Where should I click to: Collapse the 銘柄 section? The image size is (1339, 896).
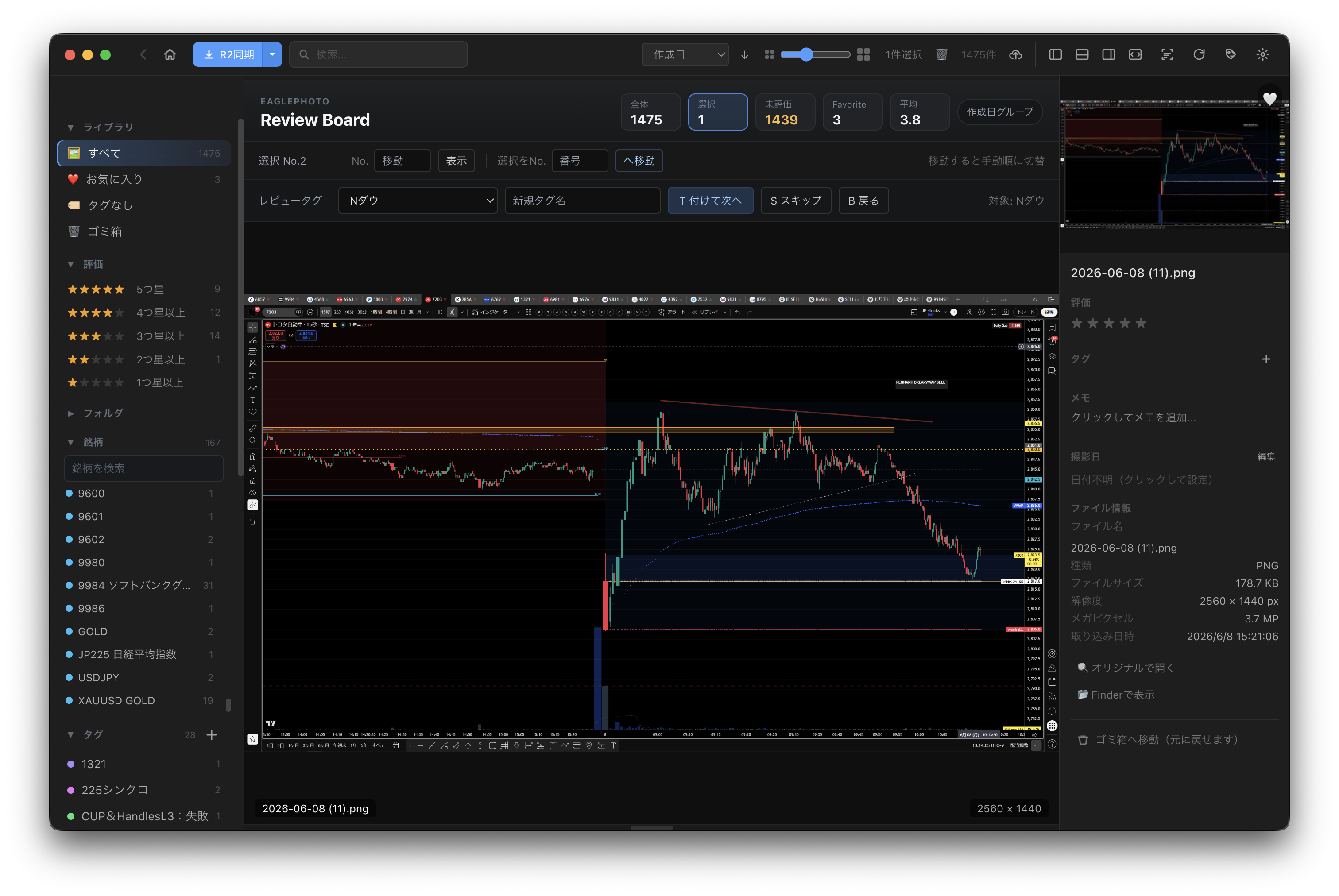[x=70, y=442]
